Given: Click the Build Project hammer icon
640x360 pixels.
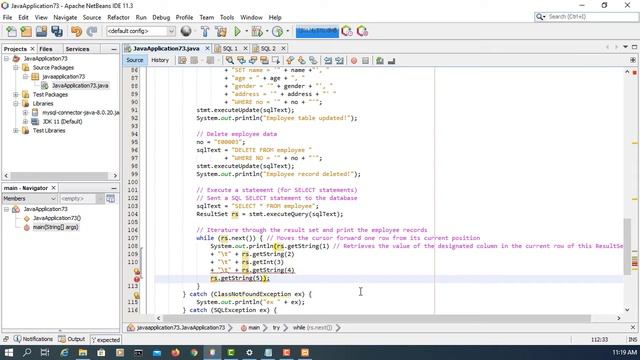Looking at the screenshot, I should (205, 31).
